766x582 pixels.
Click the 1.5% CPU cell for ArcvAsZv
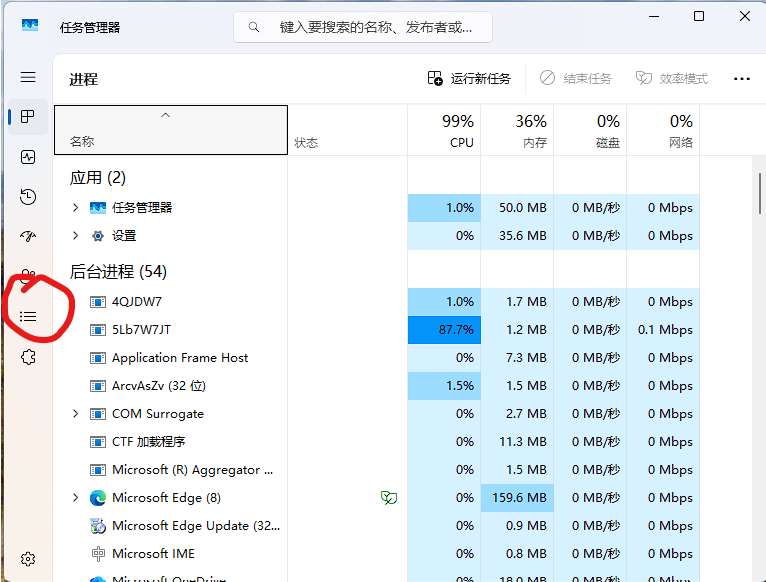pos(444,386)
